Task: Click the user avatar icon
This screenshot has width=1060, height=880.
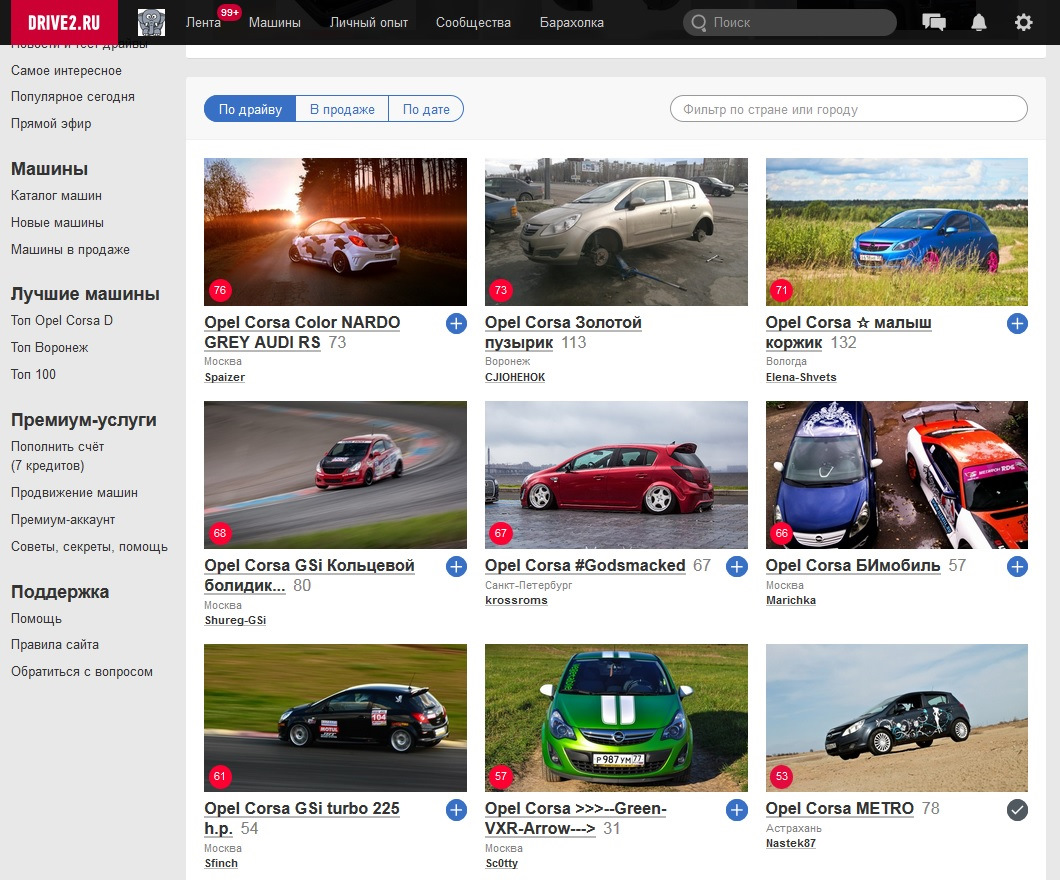Action: coord(151,22)
